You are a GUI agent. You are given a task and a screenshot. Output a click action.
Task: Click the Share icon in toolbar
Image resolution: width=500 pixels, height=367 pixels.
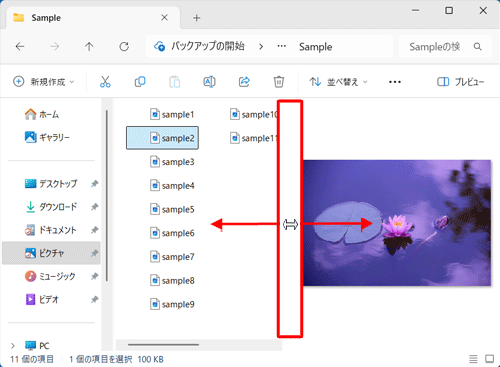[244, 82]
